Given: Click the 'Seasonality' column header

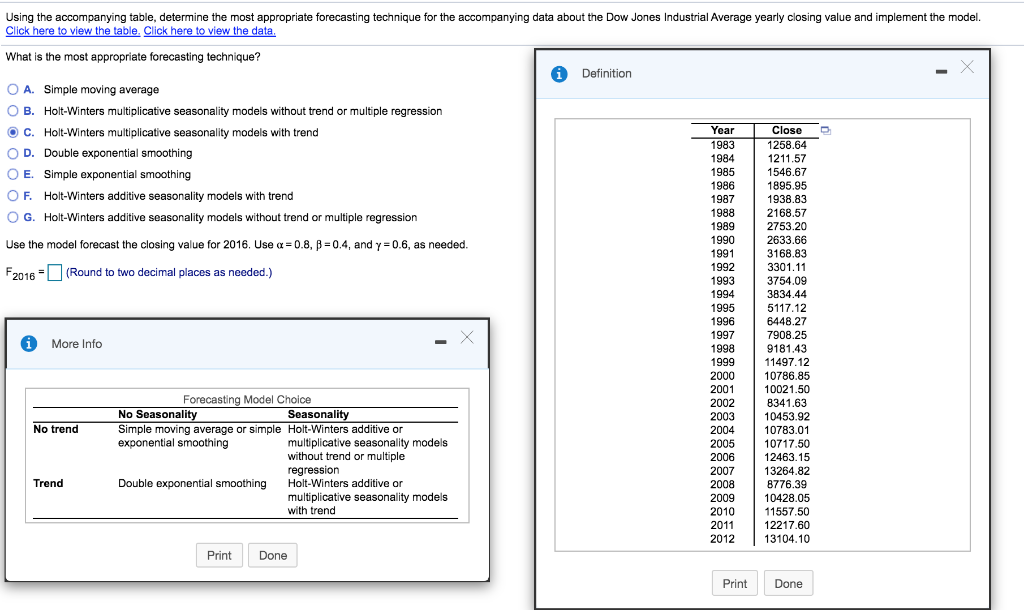Looking at the screenshot, I should pos(318,414).
